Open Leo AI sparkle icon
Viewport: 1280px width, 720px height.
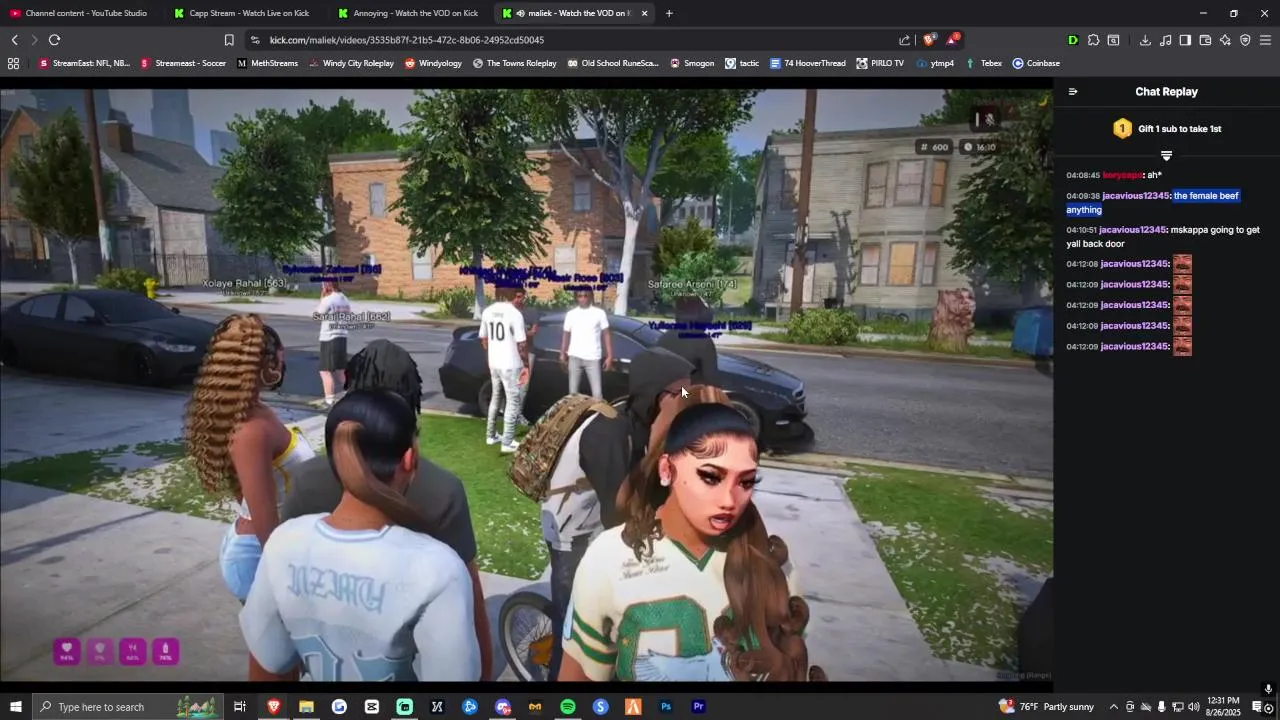tap(1225, 40)
